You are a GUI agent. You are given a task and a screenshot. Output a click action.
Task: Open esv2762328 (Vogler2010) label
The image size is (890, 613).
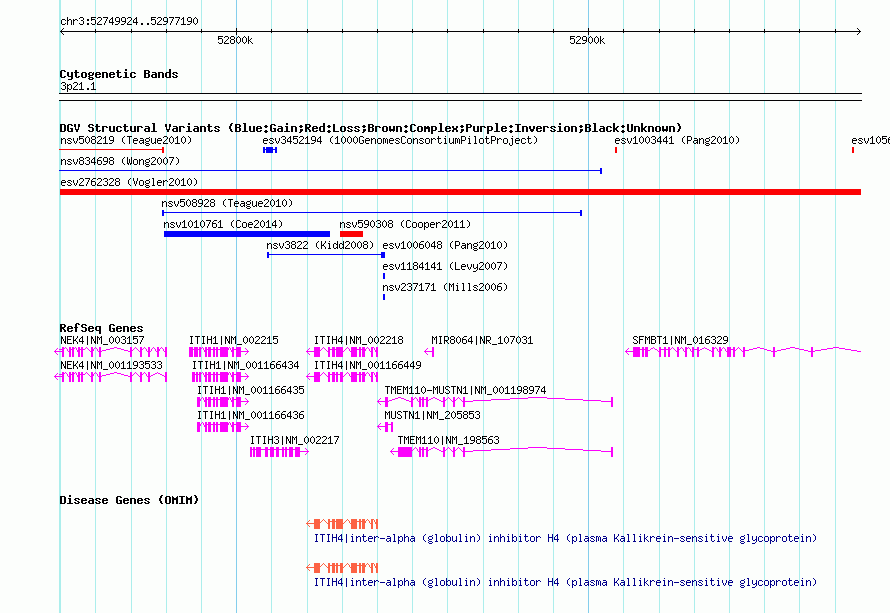[x=129, y=182]
